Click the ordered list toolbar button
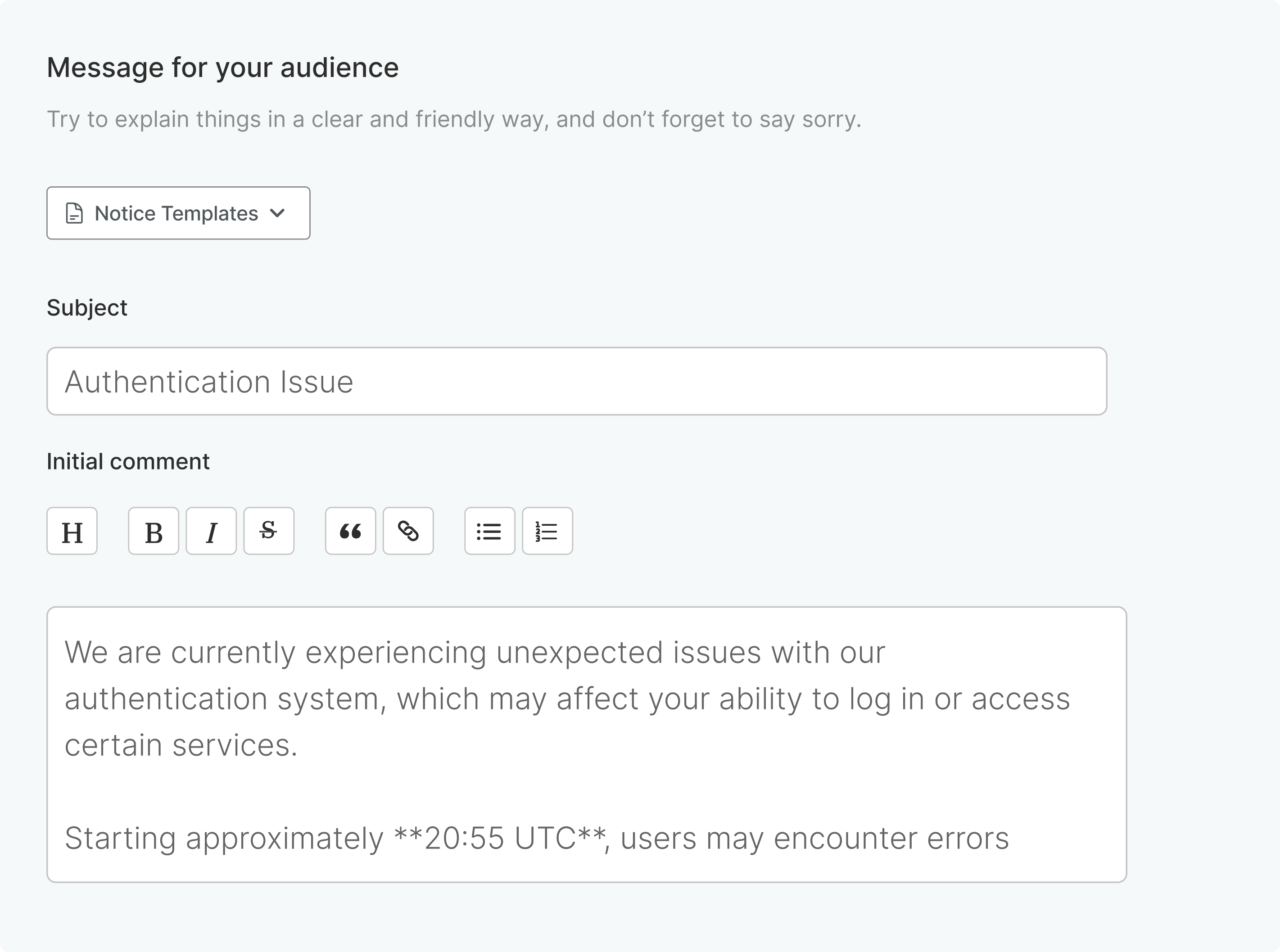Image resolution: width=1280 pixels, height=952 pixels. [547, 531]
